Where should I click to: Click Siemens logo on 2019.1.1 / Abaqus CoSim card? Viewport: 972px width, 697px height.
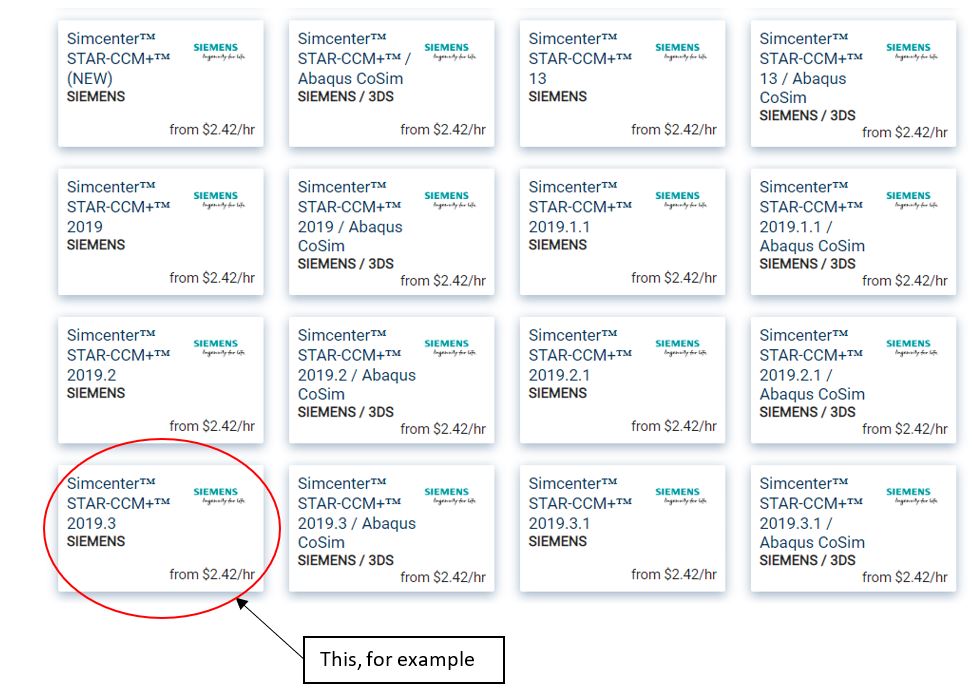912,200
